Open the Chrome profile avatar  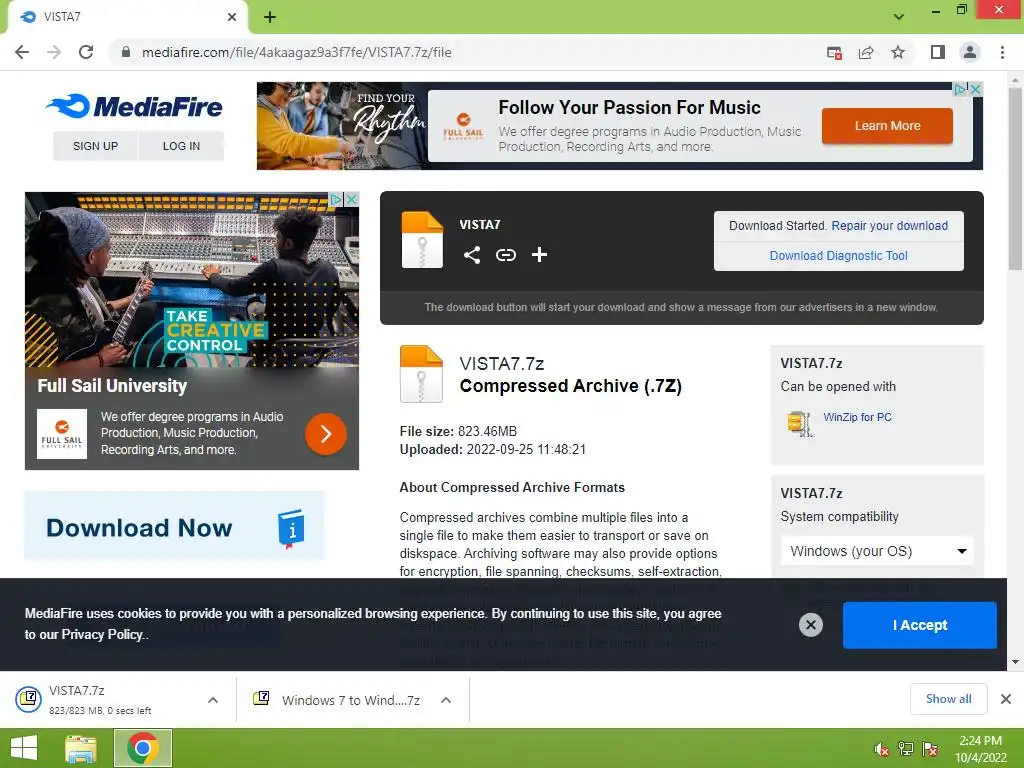tap(970, 52)
